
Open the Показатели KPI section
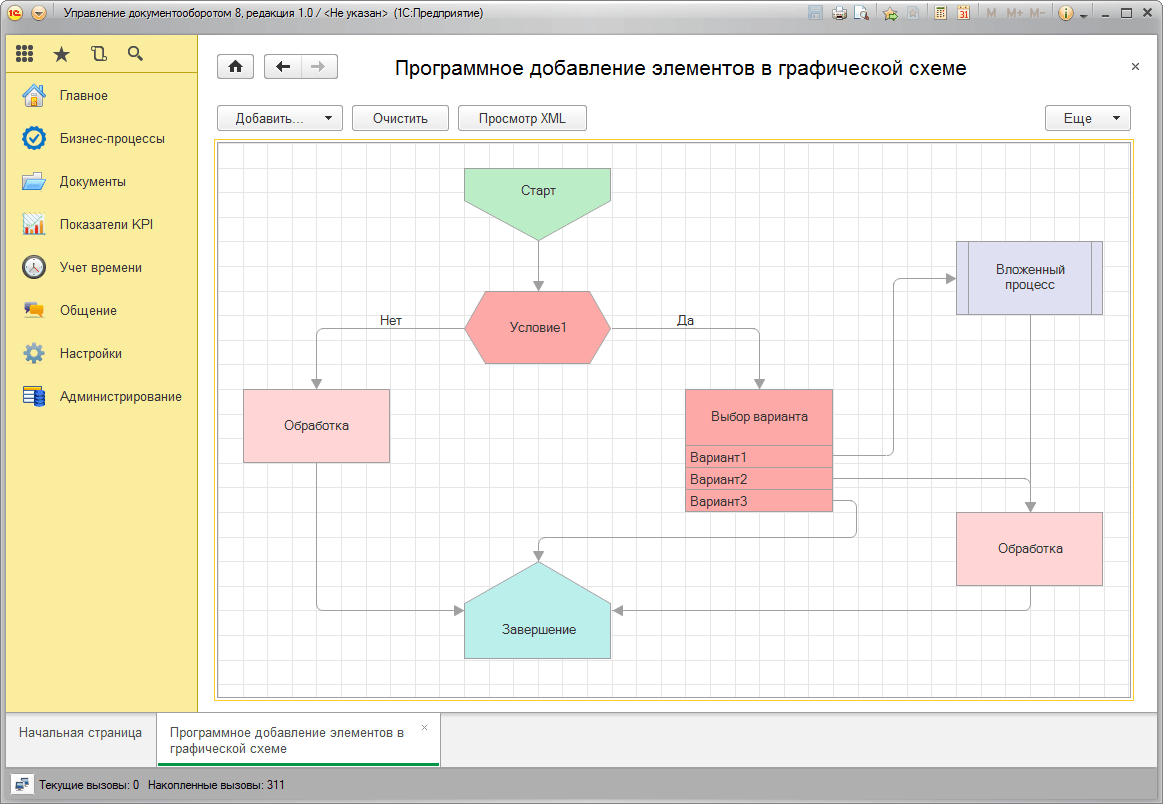tap(105, 225)
